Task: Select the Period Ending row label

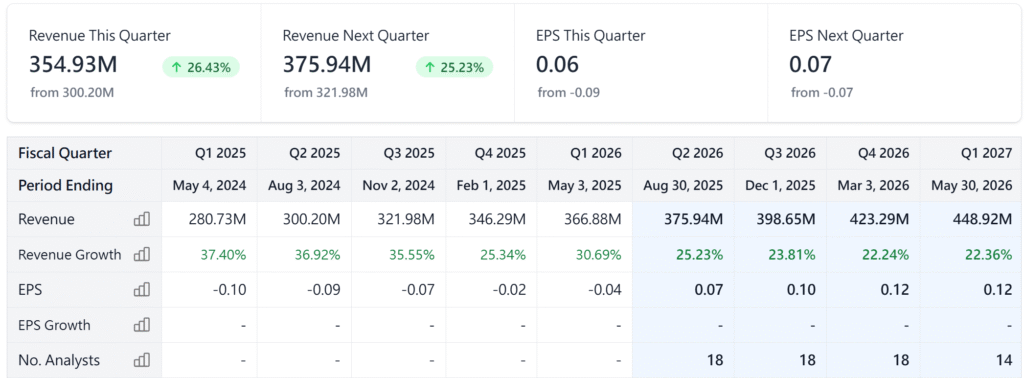Action: 65,185
